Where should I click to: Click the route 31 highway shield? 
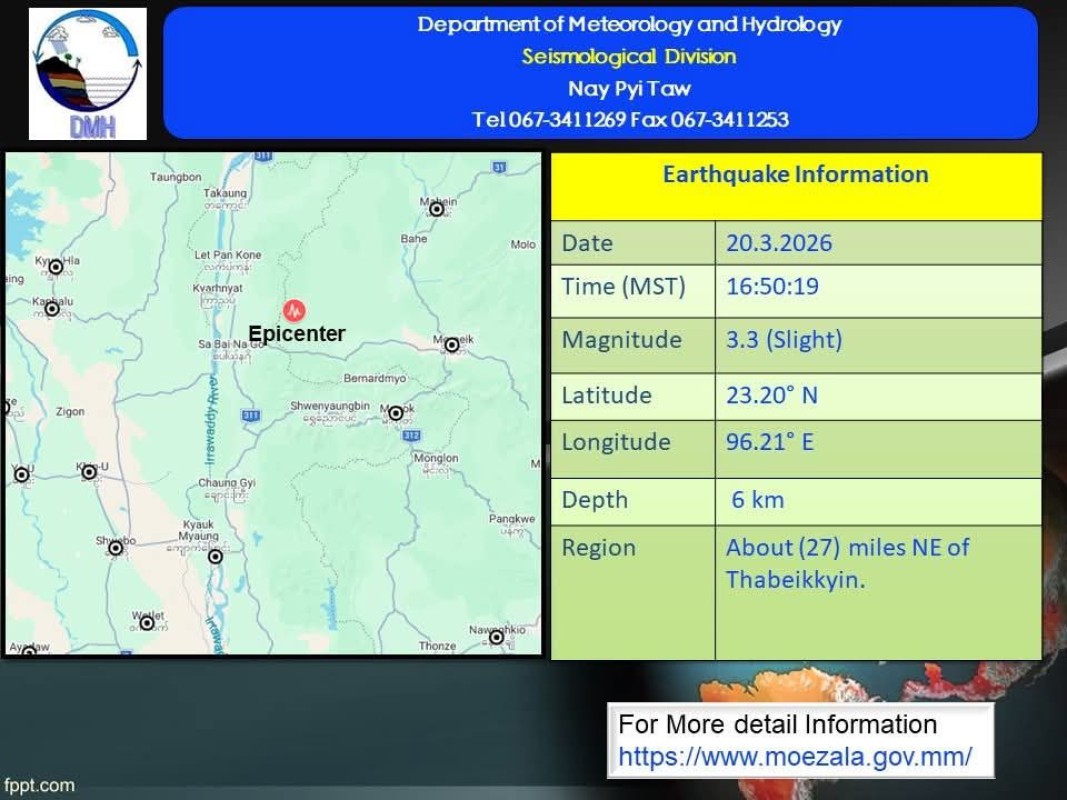coord(499,167)
